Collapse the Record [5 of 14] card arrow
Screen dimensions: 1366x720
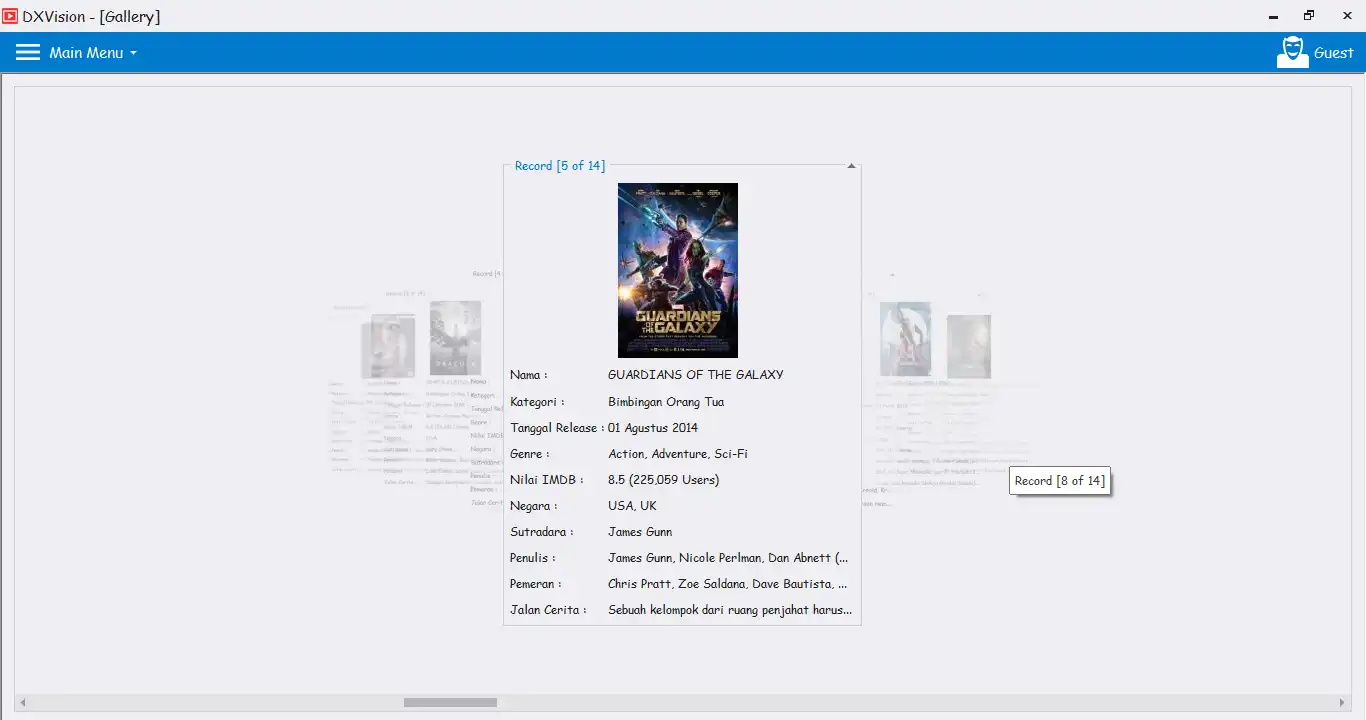point(851,166)
